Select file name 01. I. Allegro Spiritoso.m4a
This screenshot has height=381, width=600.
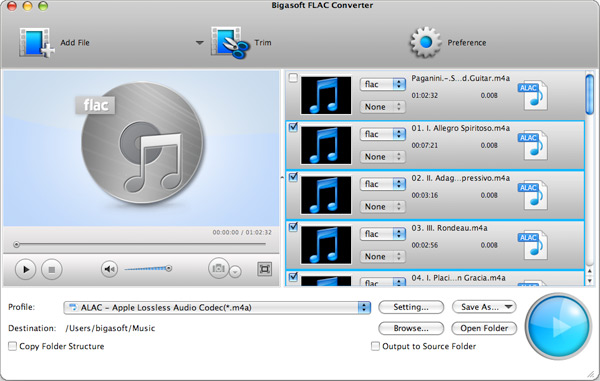point(460,128)
